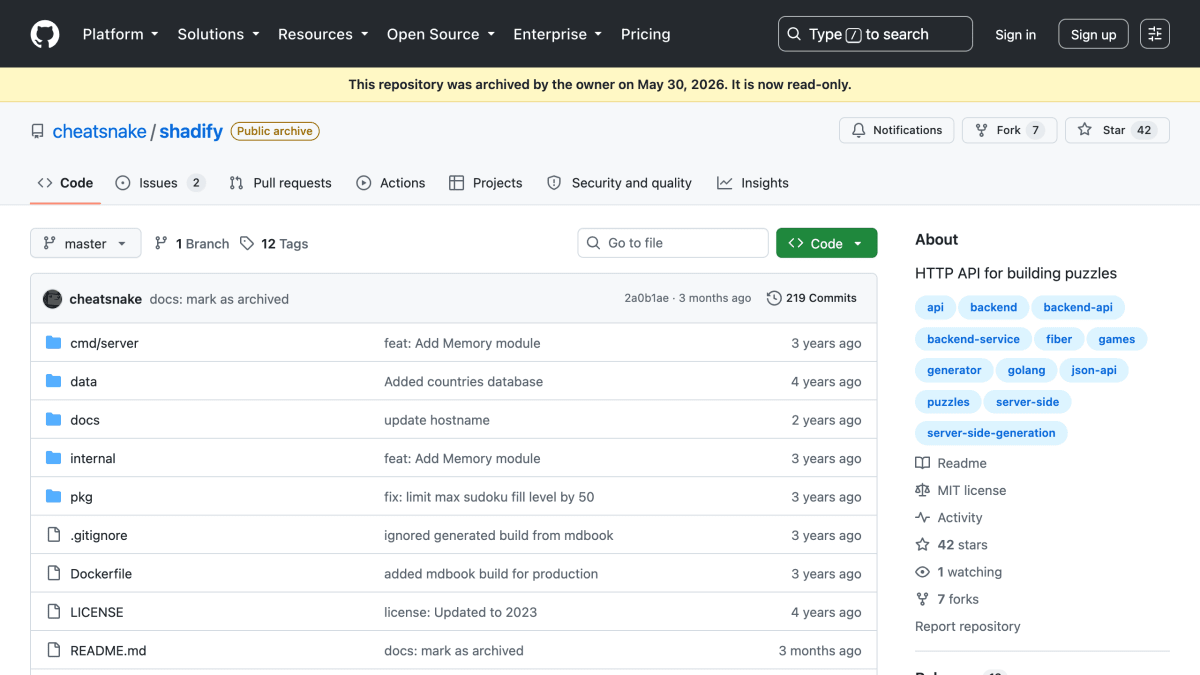Select the golang topic tag
The height and width of the screenshot is (675, 1200).
click(1026, 370)
